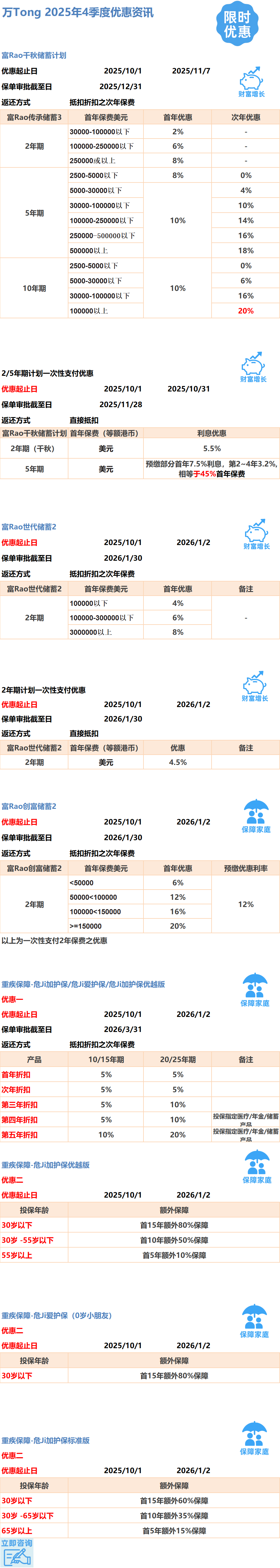Select piggy bank icon above 2/5年期计划一次性支付优惠

coord(253,364)
